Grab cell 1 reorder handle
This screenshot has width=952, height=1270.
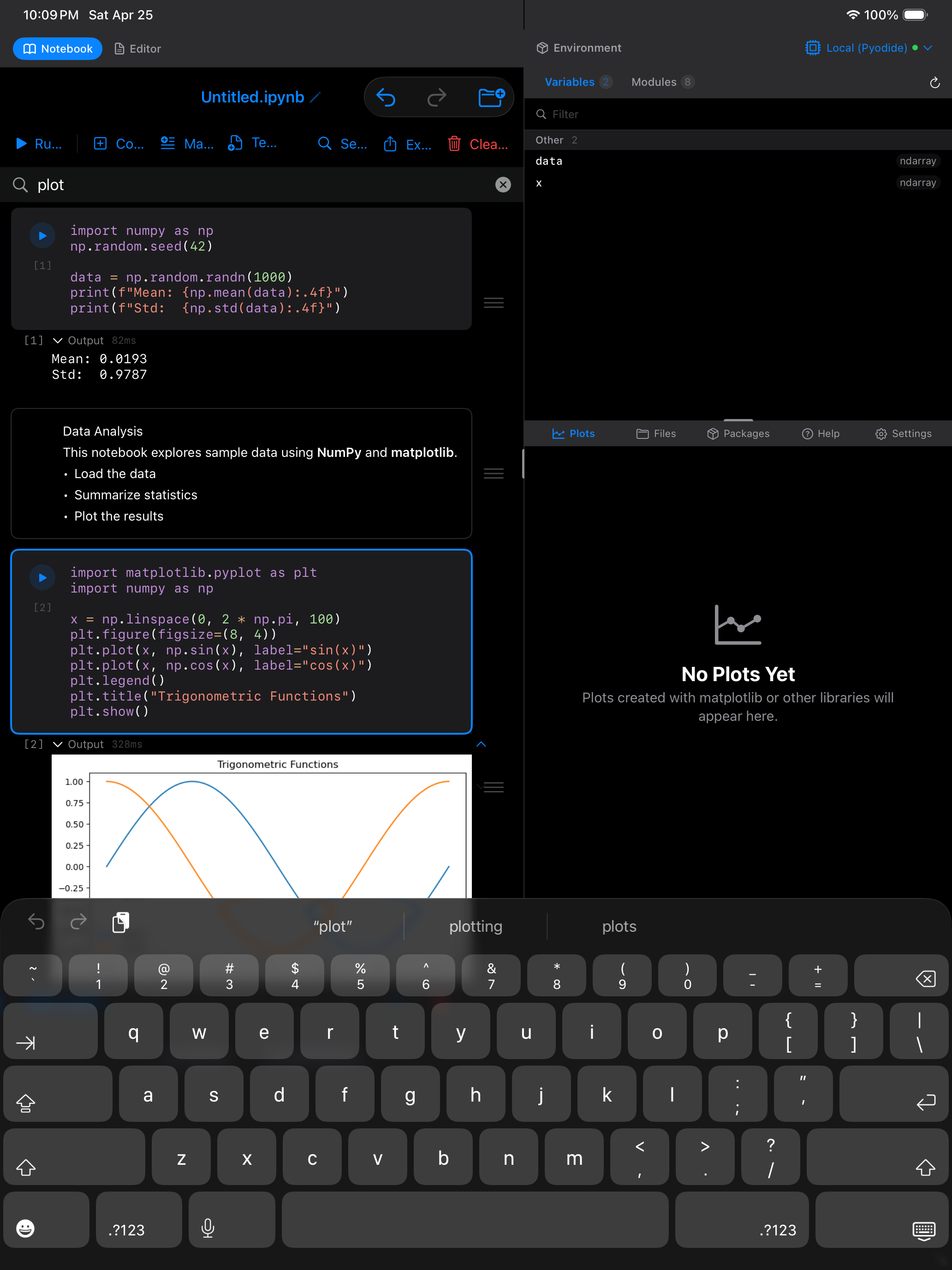(x=494, y=303)
